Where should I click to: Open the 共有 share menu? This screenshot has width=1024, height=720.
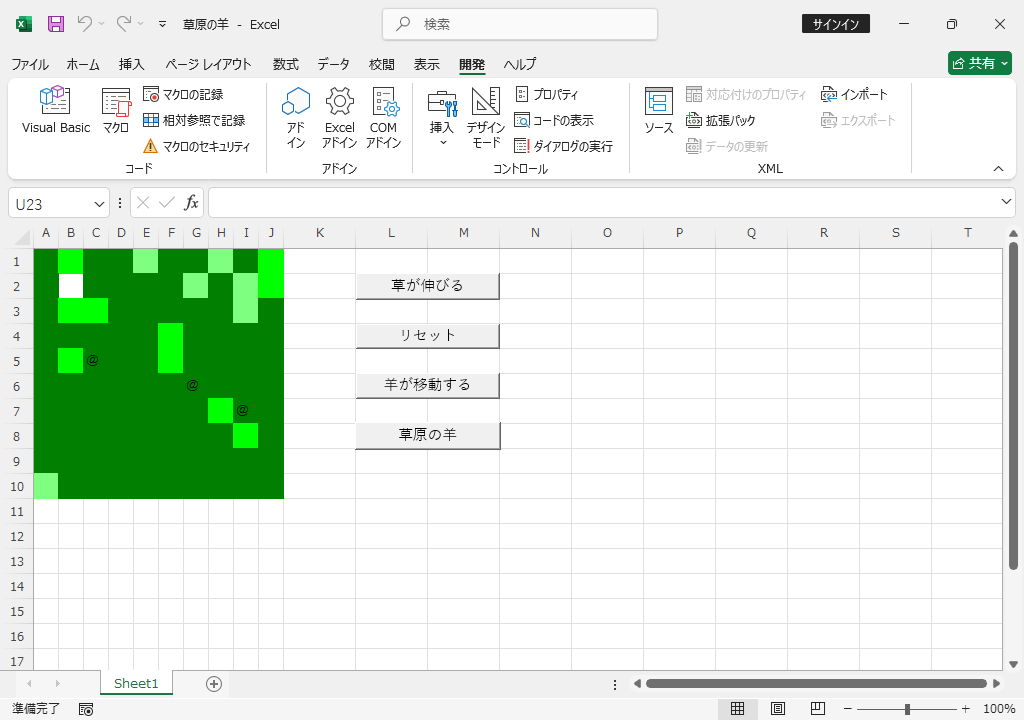click(980, 63)
